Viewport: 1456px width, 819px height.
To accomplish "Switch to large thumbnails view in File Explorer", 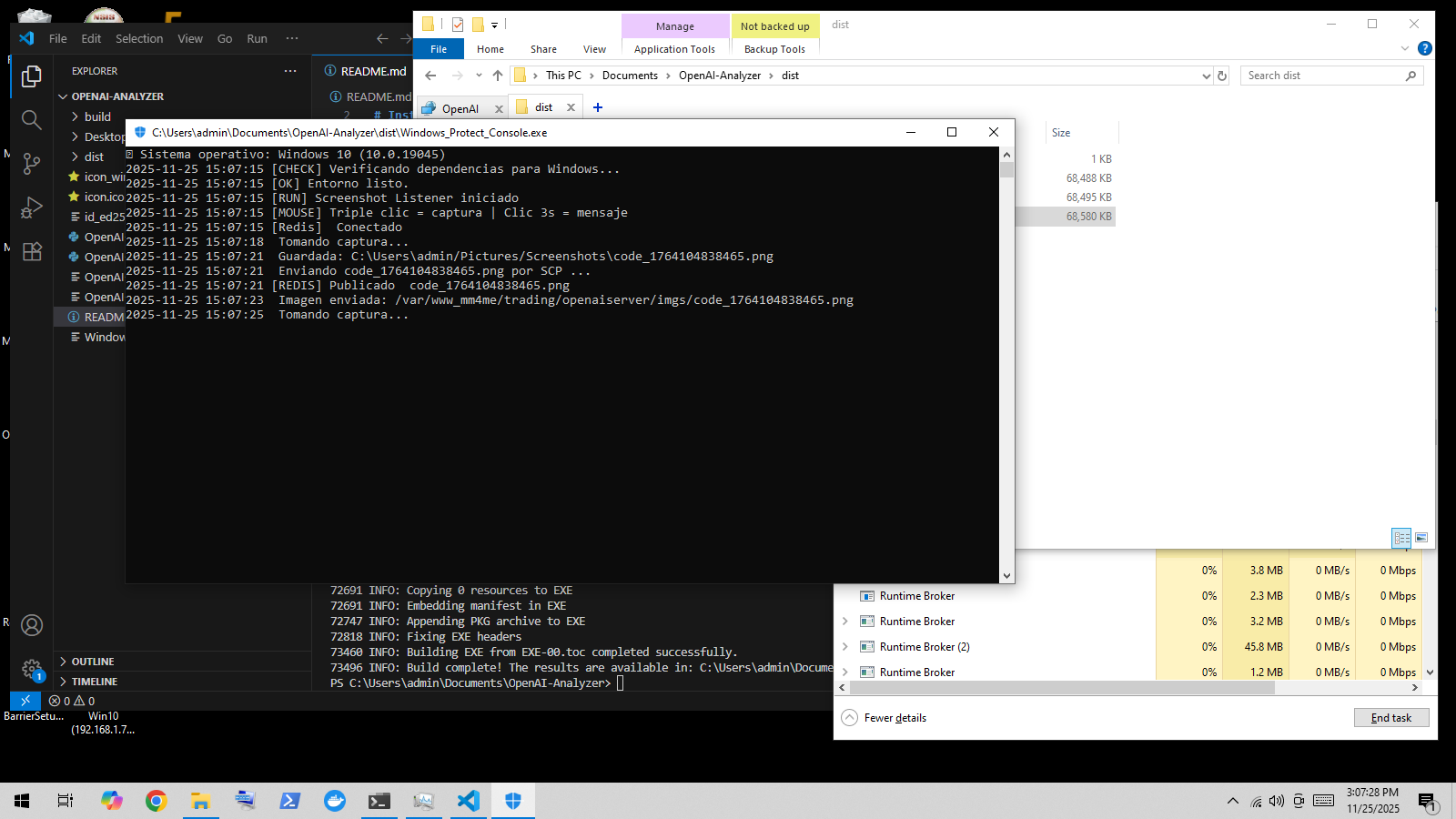I will coord(1421,538).
